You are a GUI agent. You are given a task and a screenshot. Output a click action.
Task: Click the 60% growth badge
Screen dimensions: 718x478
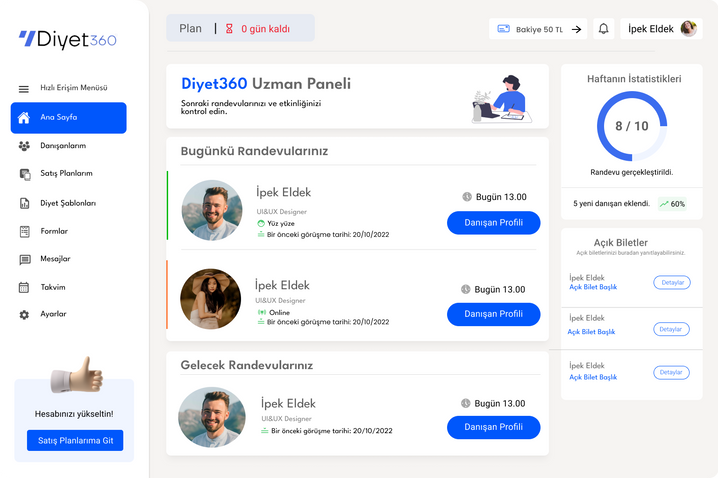672,204
